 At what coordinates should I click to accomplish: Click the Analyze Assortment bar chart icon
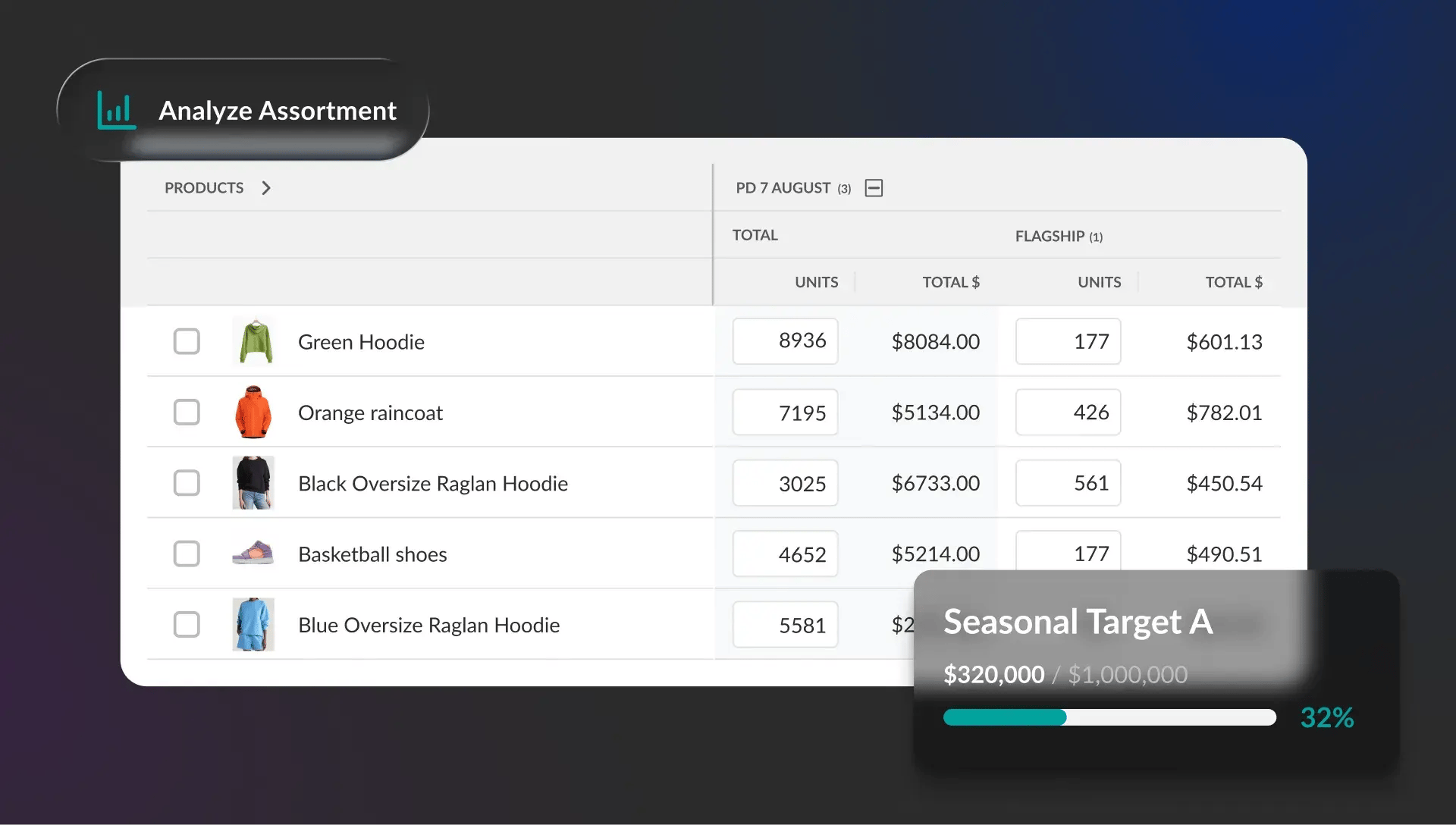pos(116,111)
